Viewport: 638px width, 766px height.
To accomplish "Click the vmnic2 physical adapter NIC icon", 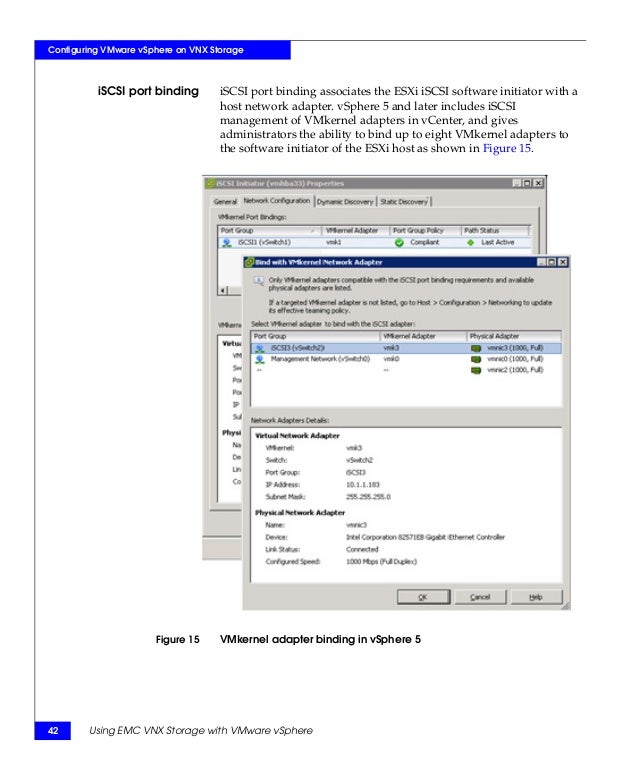I will point(476,370).
